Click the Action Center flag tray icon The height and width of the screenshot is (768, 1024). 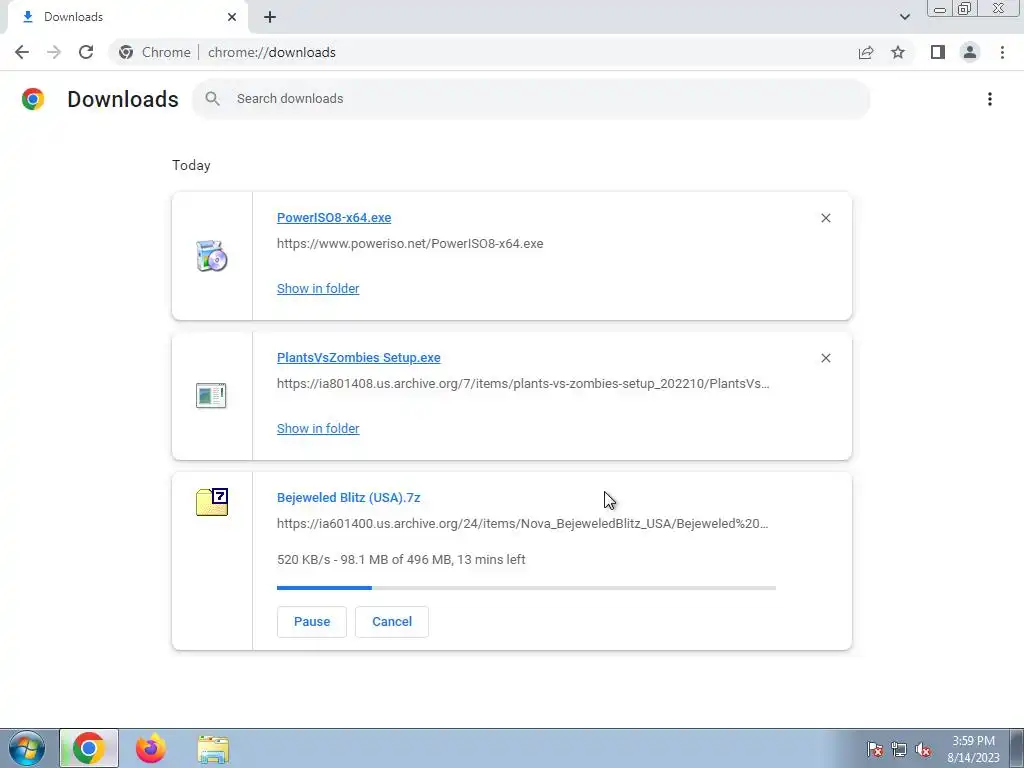pos(875,749)
